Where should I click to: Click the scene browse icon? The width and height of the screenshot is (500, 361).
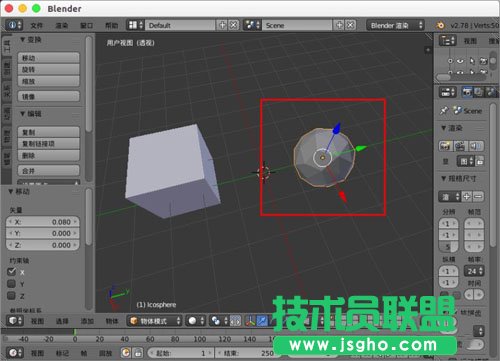[x=253, y=25]
